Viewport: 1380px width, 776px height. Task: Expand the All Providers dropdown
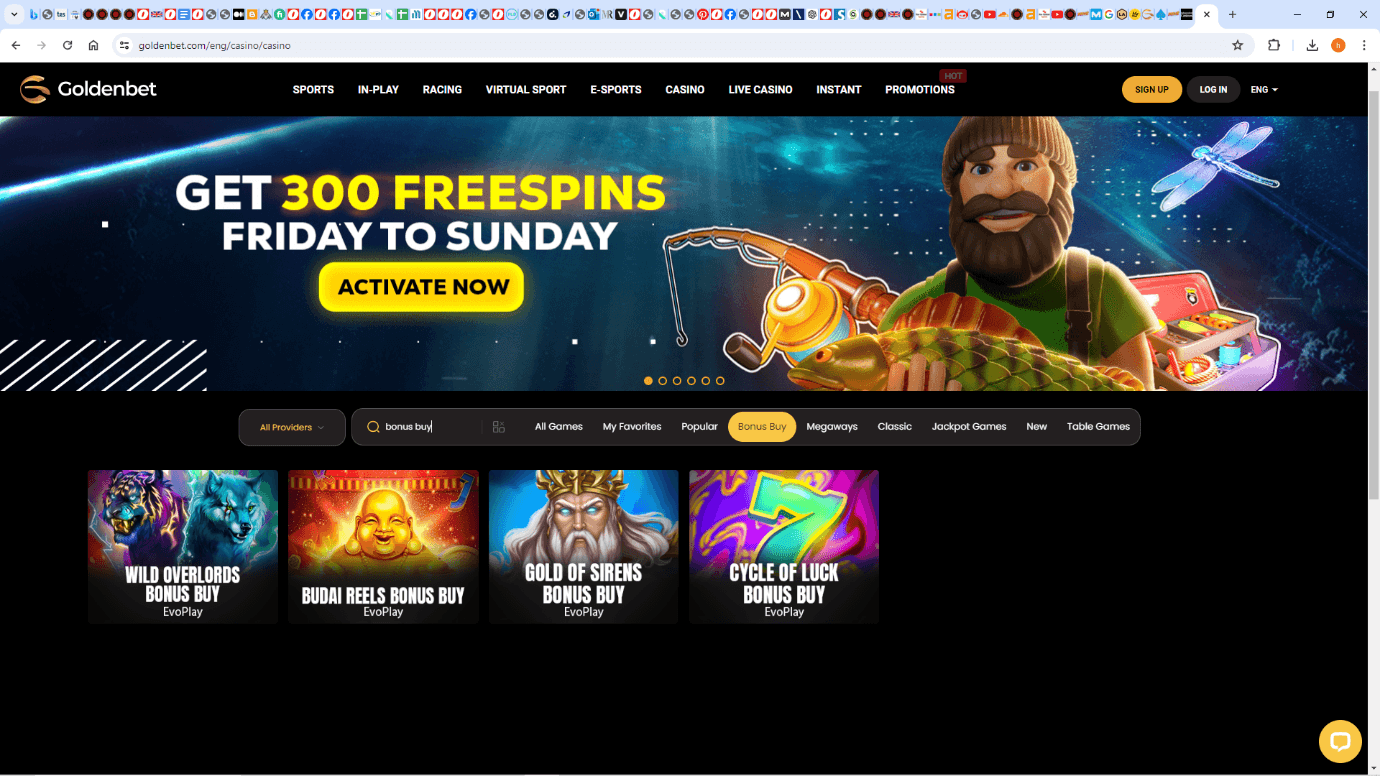292,427
